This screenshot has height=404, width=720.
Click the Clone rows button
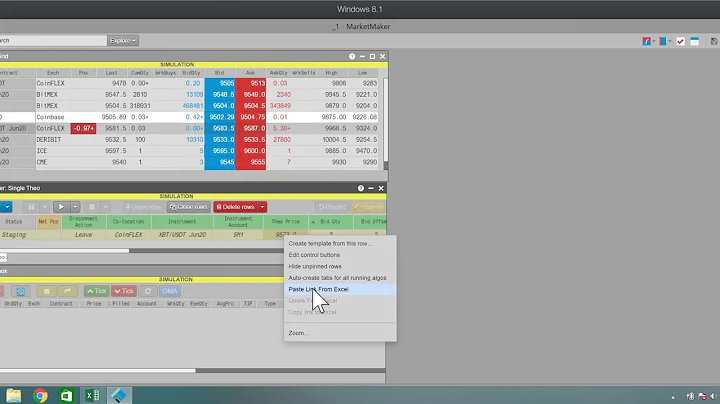tap(188, 207)
